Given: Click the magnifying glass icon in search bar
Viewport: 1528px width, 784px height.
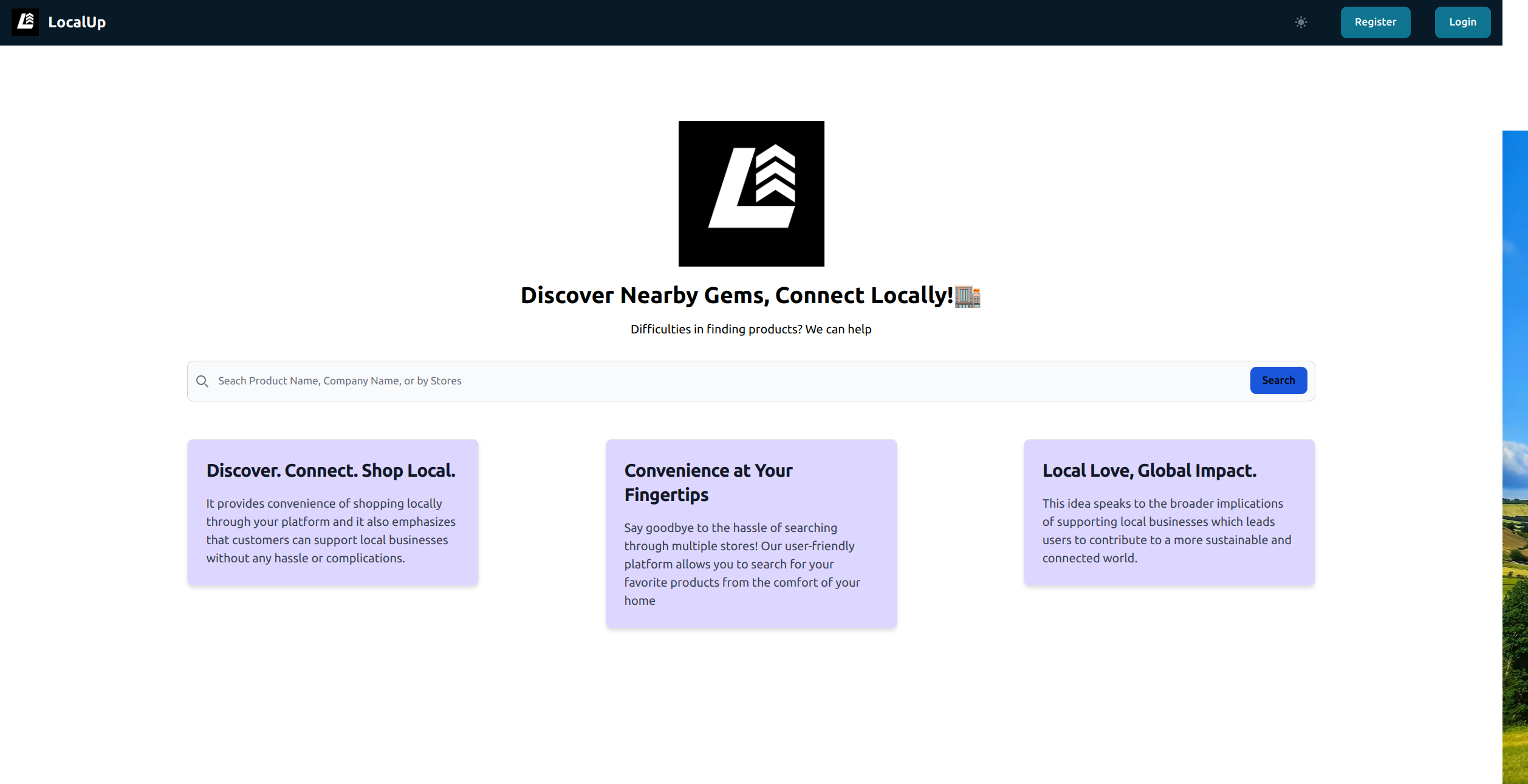Looking at the screenshot, I should click(x=202, y=381).
